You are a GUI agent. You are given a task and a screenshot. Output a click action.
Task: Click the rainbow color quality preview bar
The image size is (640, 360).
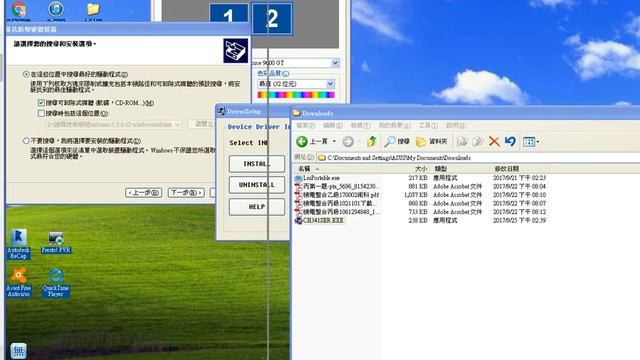296,95
